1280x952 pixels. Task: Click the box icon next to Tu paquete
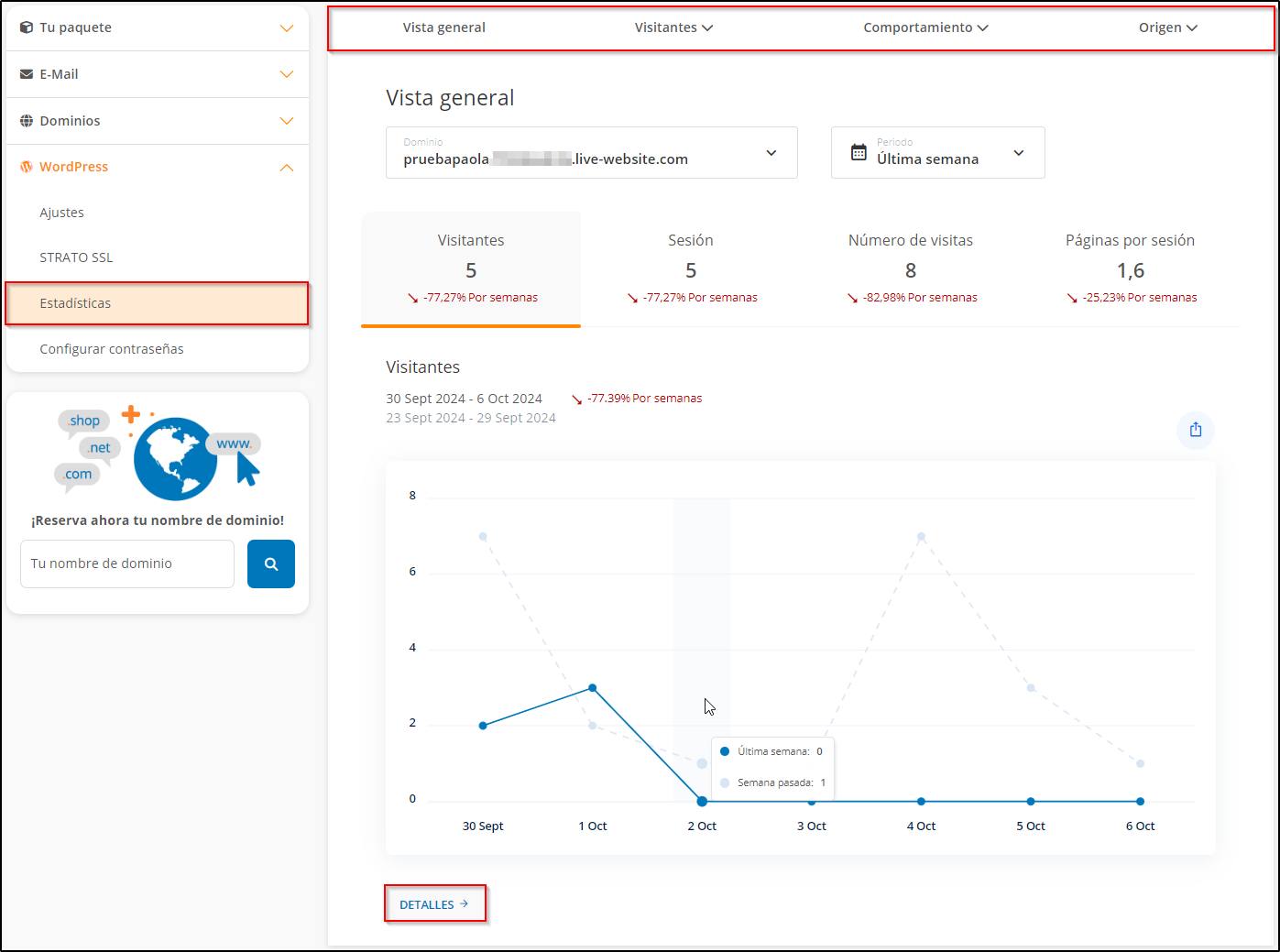coord(27,27)
